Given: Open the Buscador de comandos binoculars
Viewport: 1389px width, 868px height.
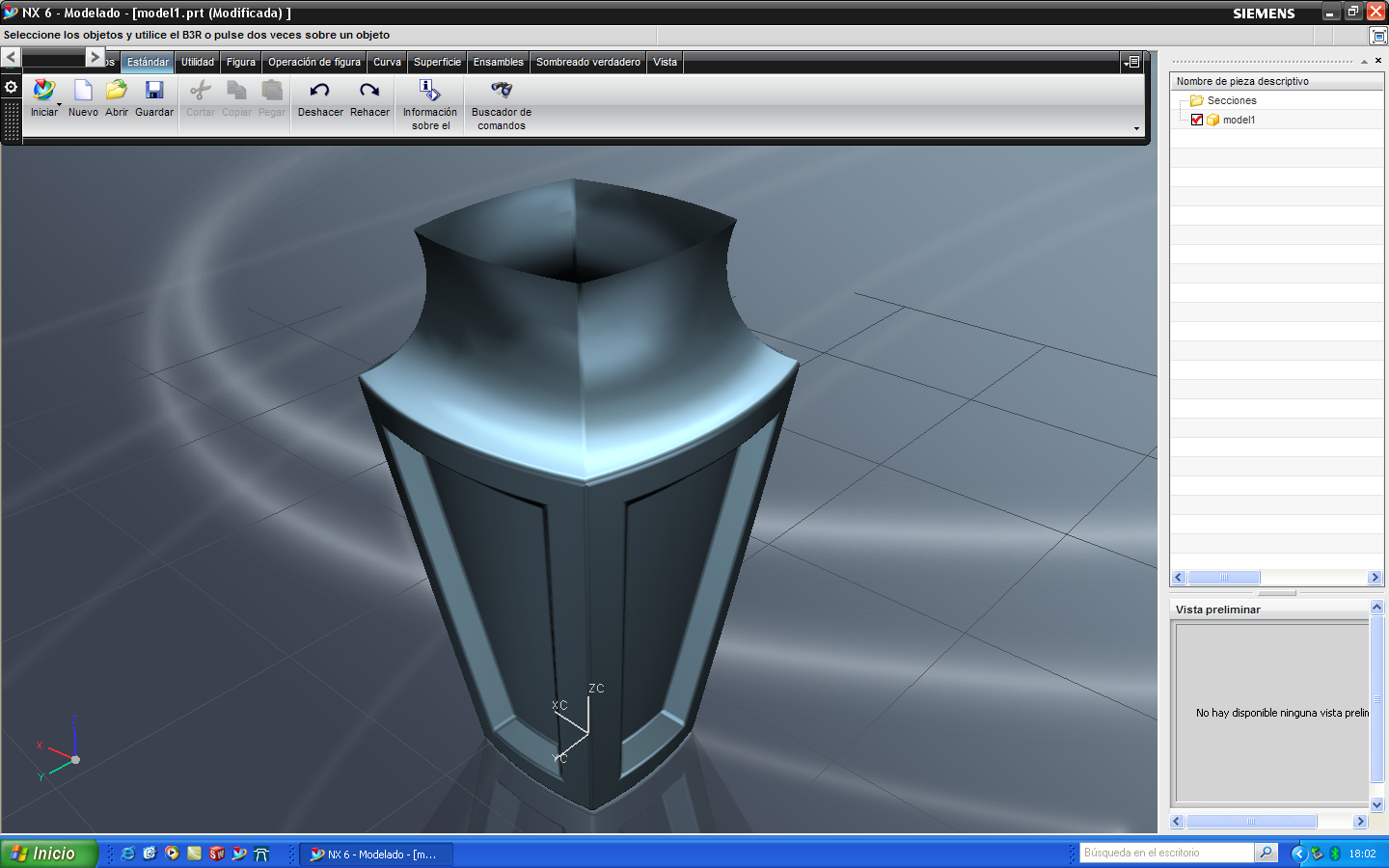Looking at the screenshot, I should [502, 90].
